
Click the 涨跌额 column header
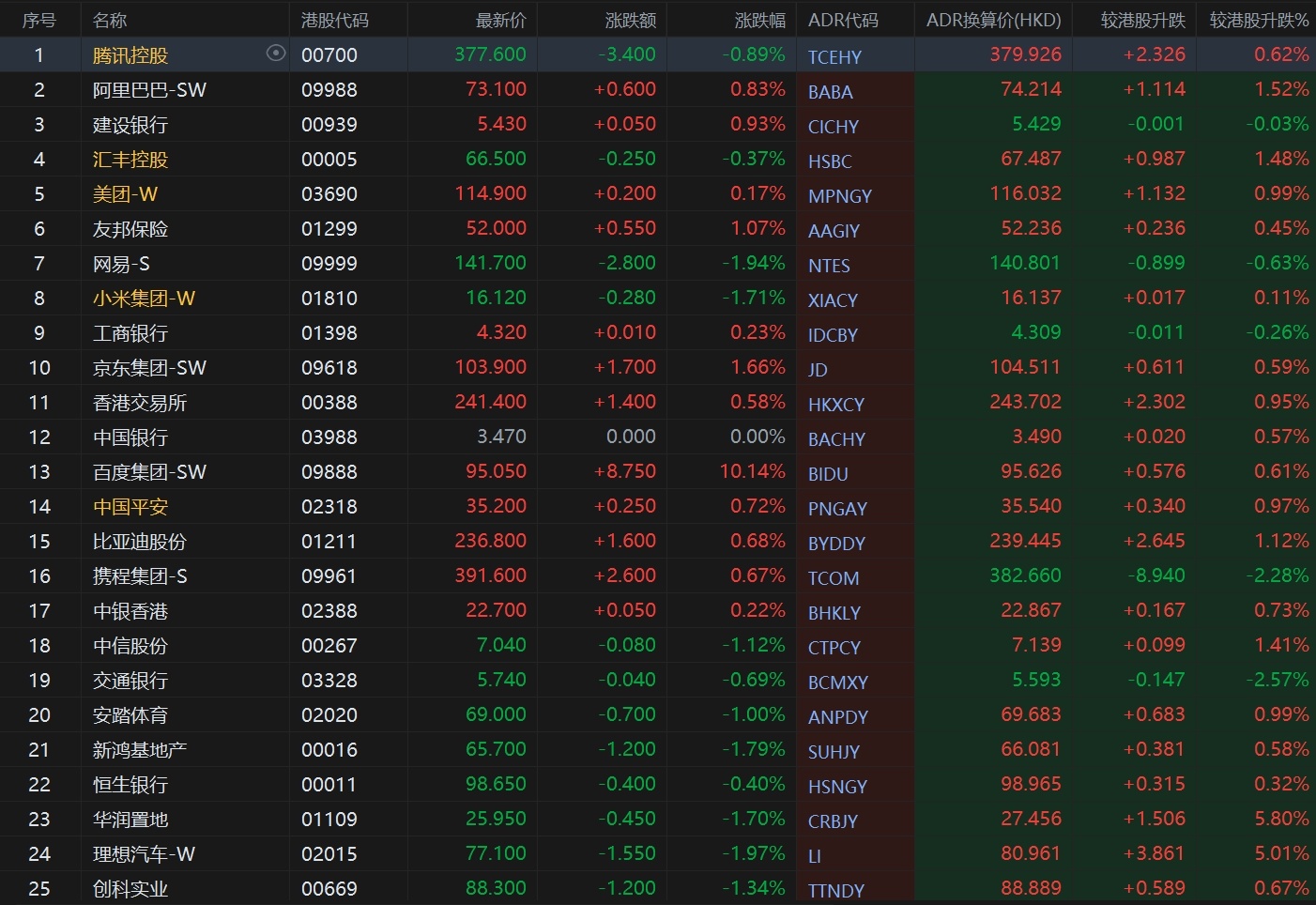click(x=631, y=20)
